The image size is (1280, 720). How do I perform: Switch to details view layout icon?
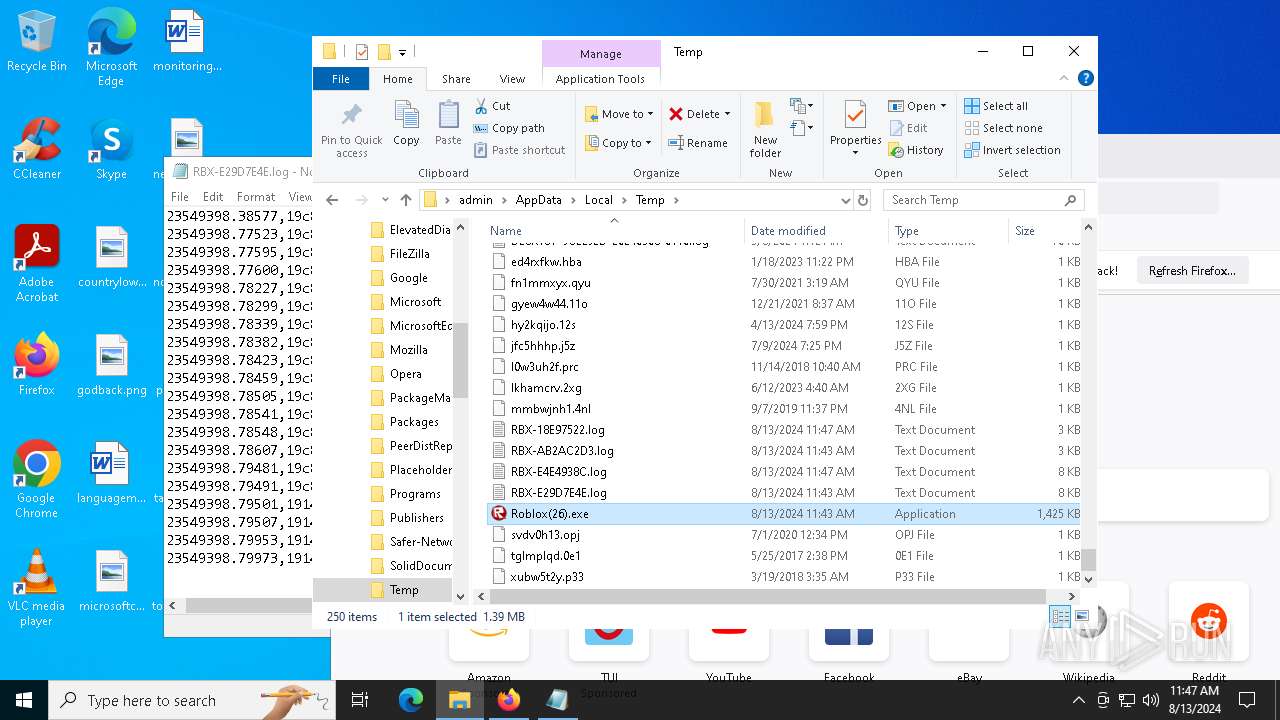click(1060, 617)
